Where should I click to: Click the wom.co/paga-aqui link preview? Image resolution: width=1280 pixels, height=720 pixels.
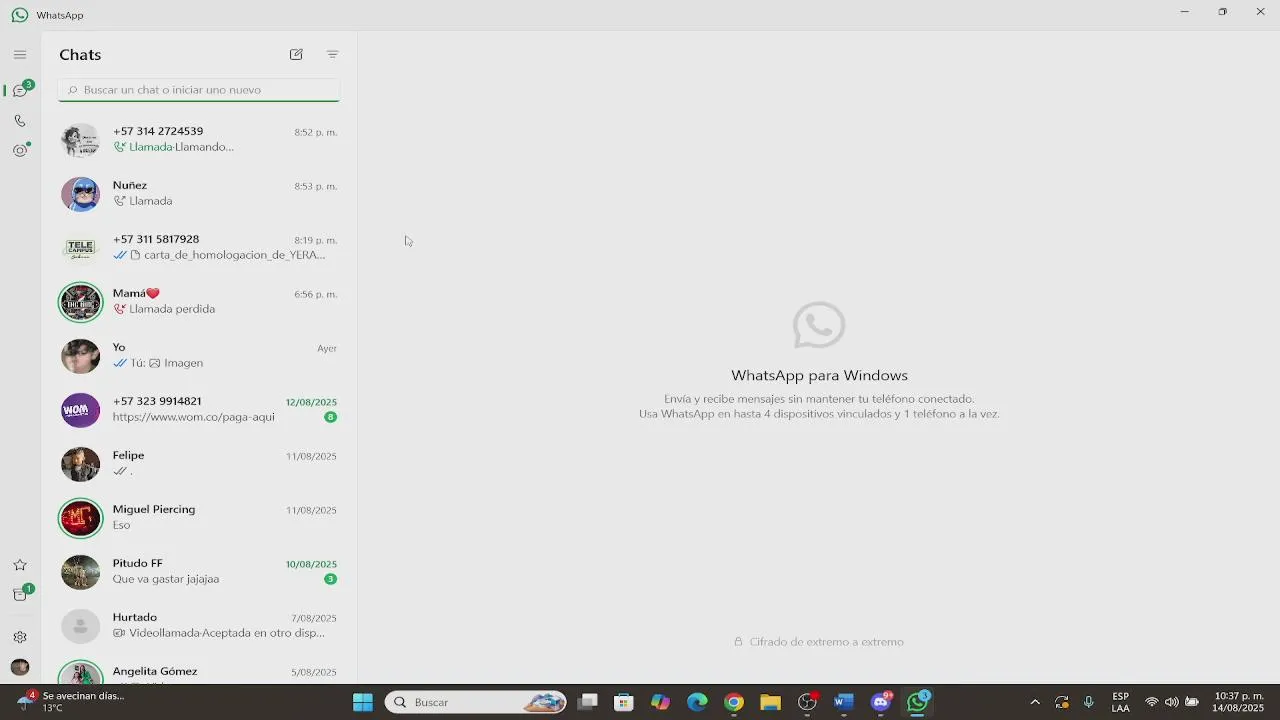(x=193, y=417)
